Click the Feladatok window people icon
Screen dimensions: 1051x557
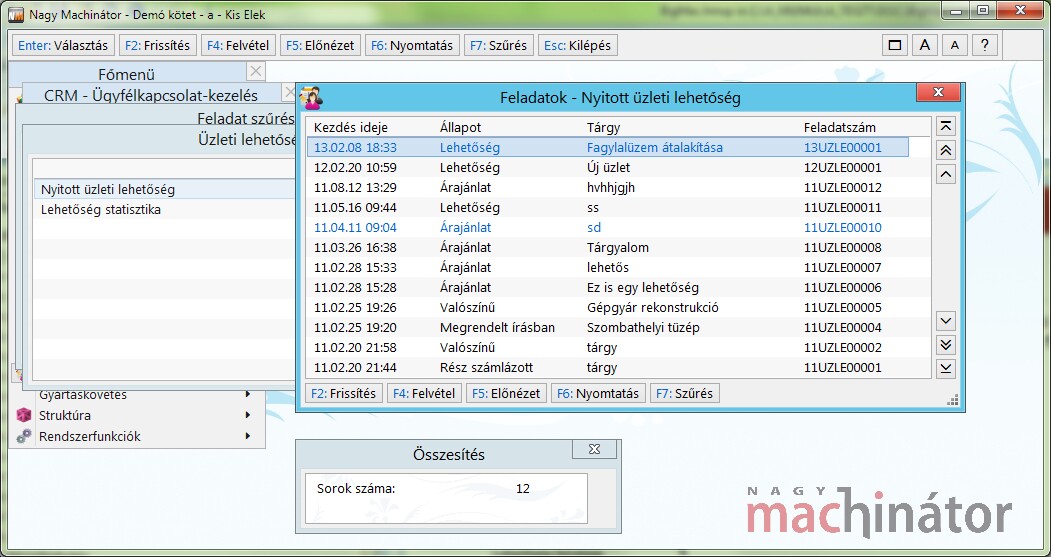(x=312, y=98)
